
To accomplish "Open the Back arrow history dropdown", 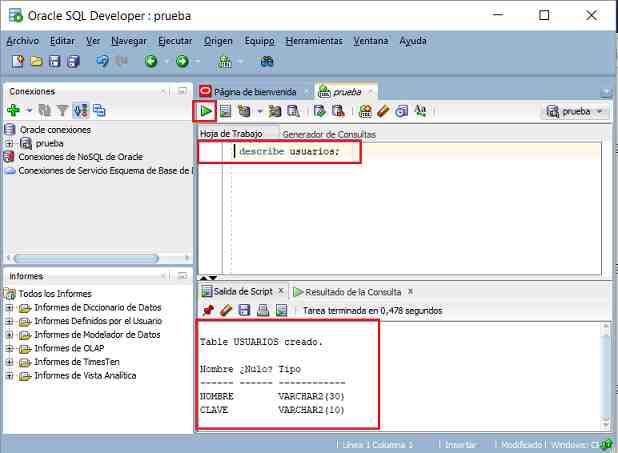I will [x=166, y=62].
